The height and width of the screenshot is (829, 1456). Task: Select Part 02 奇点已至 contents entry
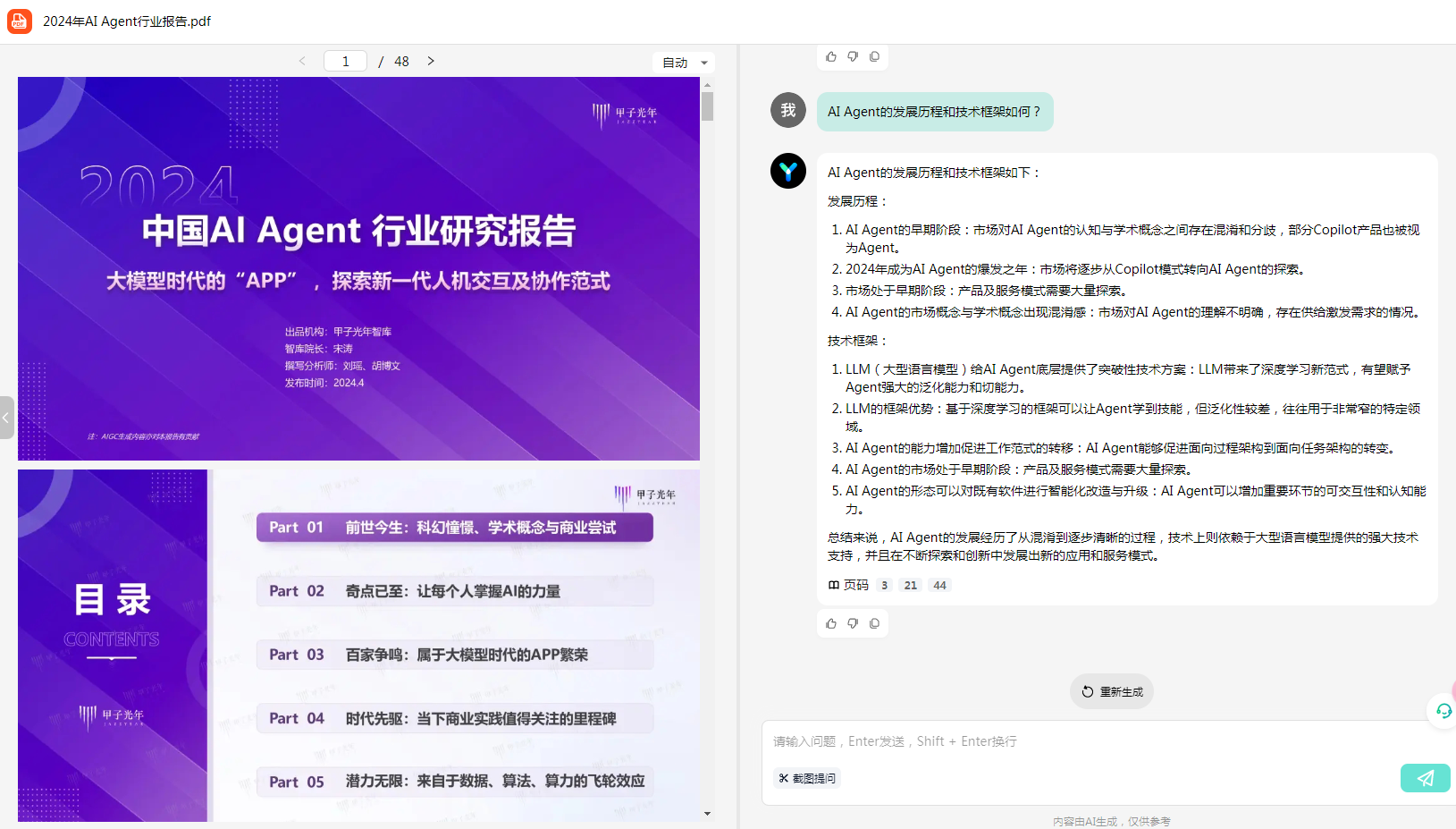point(455,591)
